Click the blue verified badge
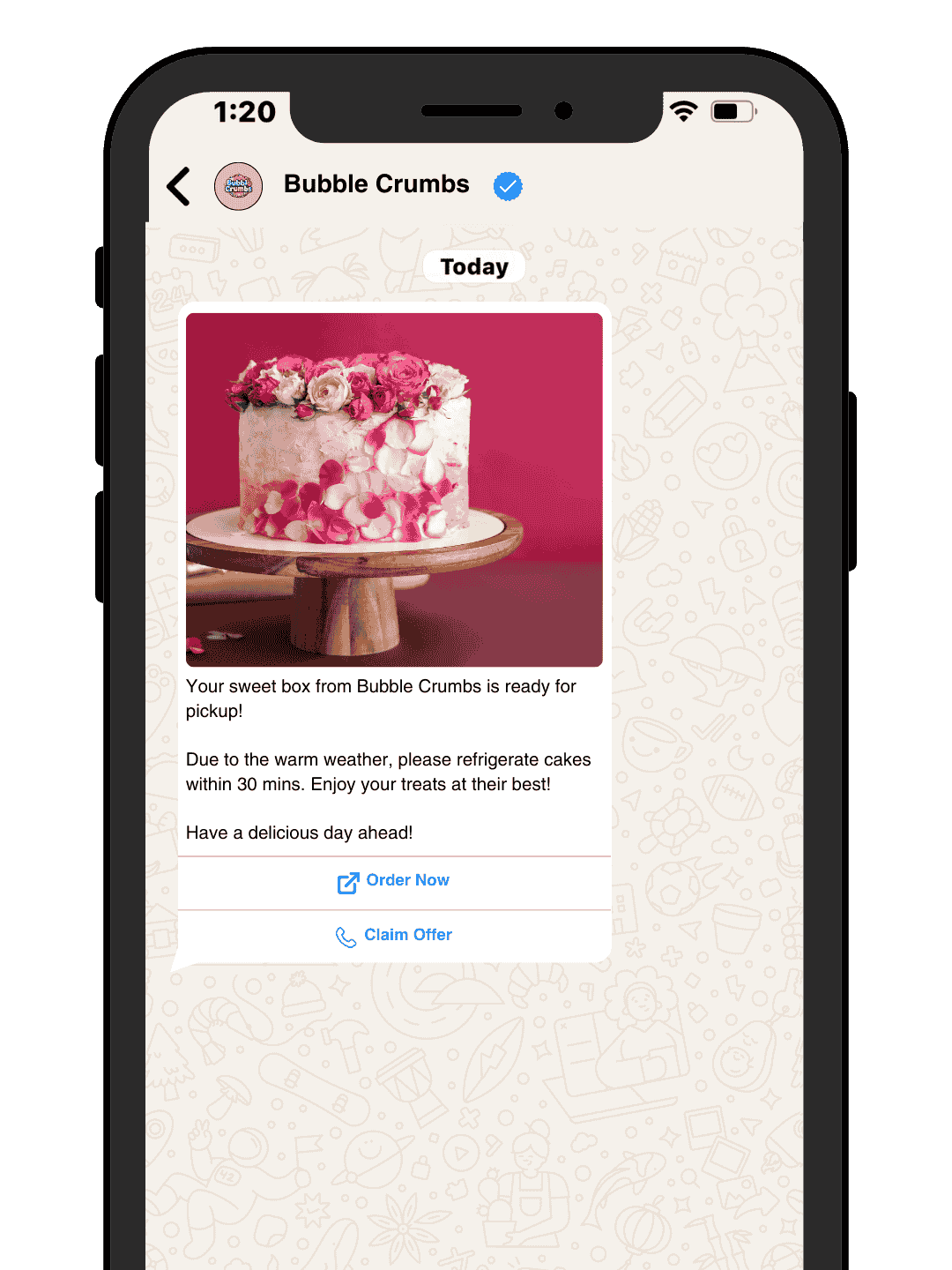952x1270 pixels. click(x=508, y=186)
